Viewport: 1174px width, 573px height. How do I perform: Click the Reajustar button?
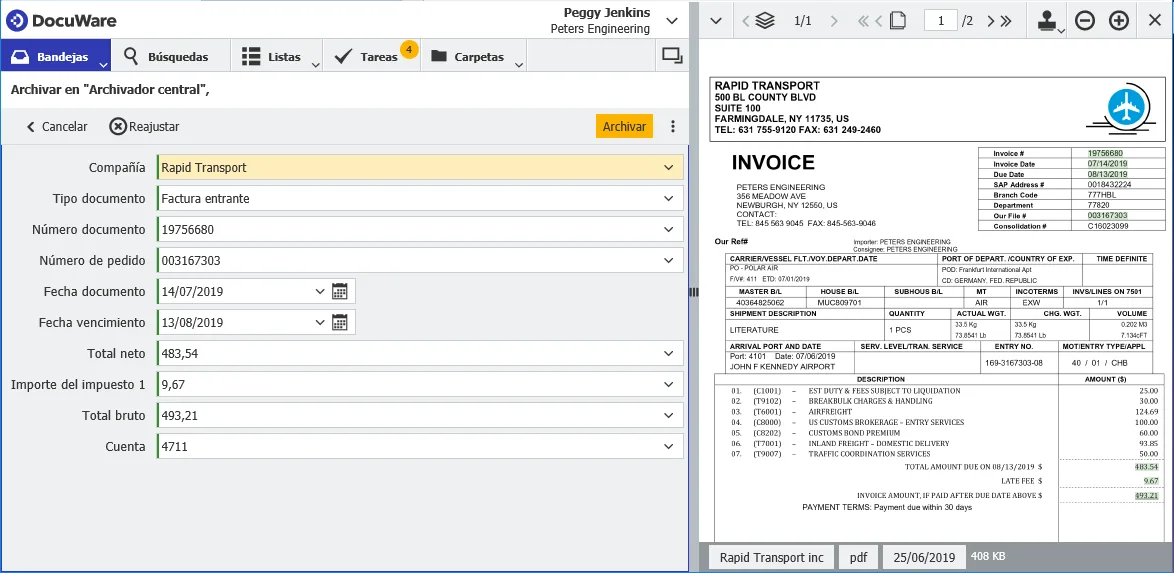[145, 127]
